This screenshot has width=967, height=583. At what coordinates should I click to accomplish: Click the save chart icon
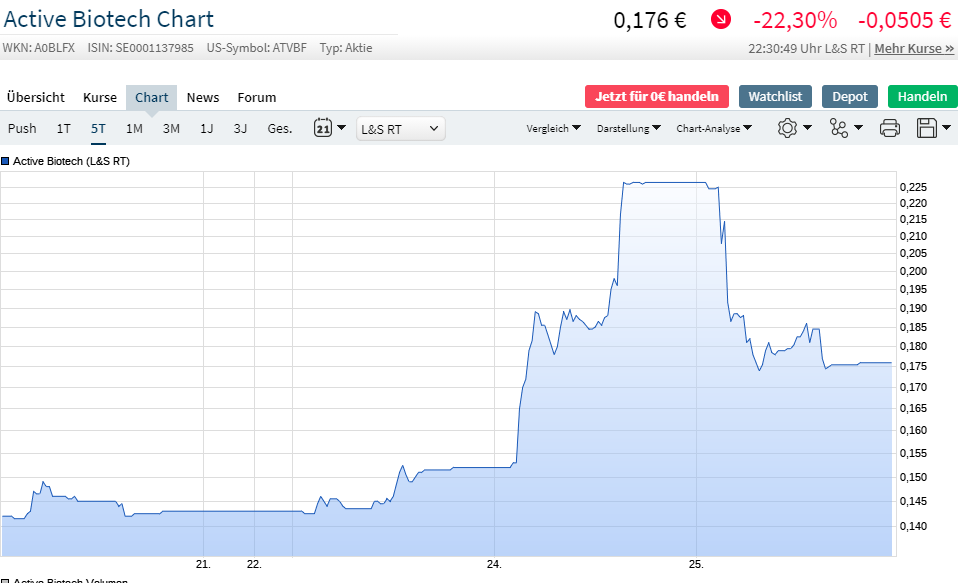[x=928, y=128]
